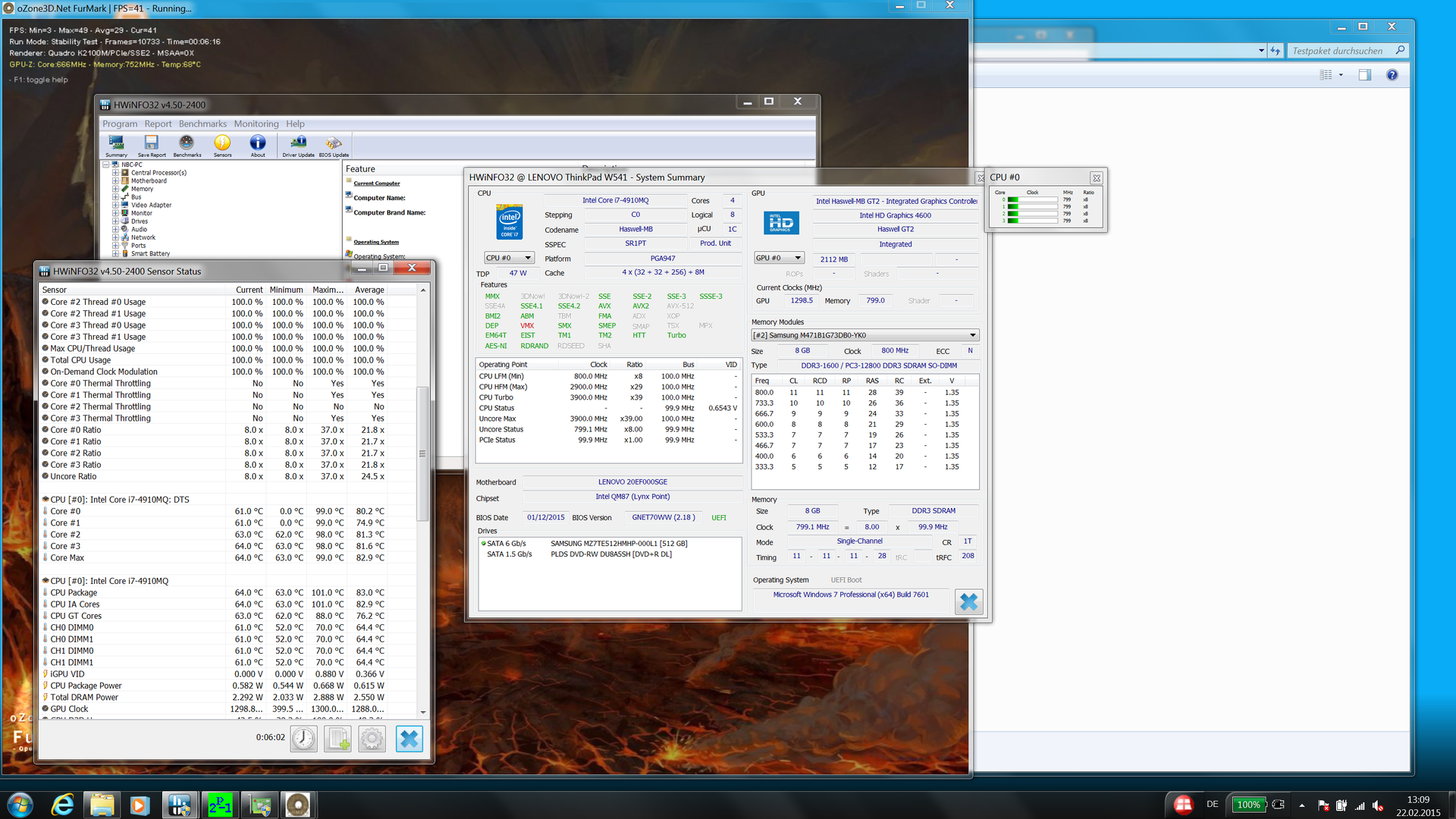Select the Drives tree item
The width and height of the screenshot is (1456, 819).
pyautogui.click(x=140, y=221)
